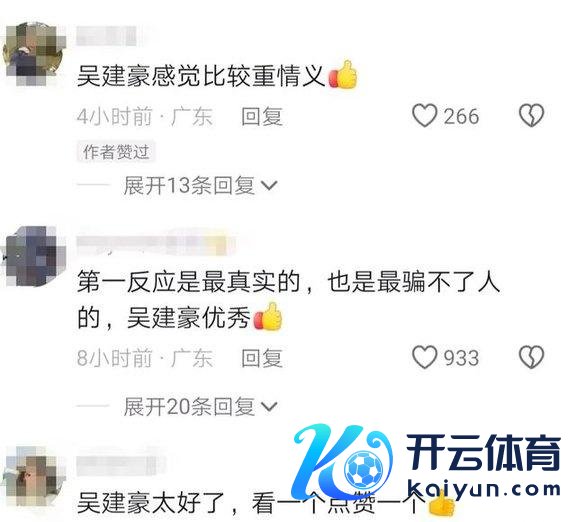Open the blurred username of first comment
576x522 pixels.
point(107,36)
